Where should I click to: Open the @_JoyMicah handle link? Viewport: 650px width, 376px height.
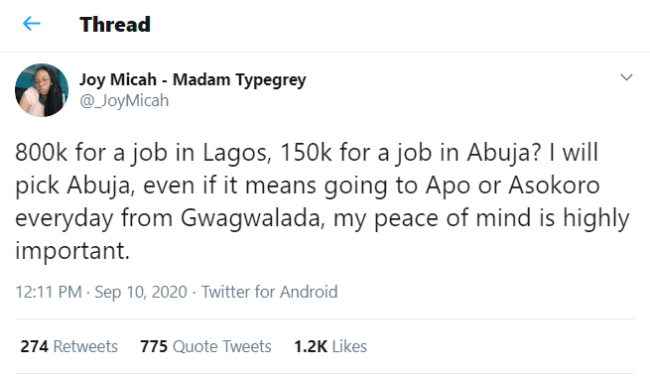[124, 101]
